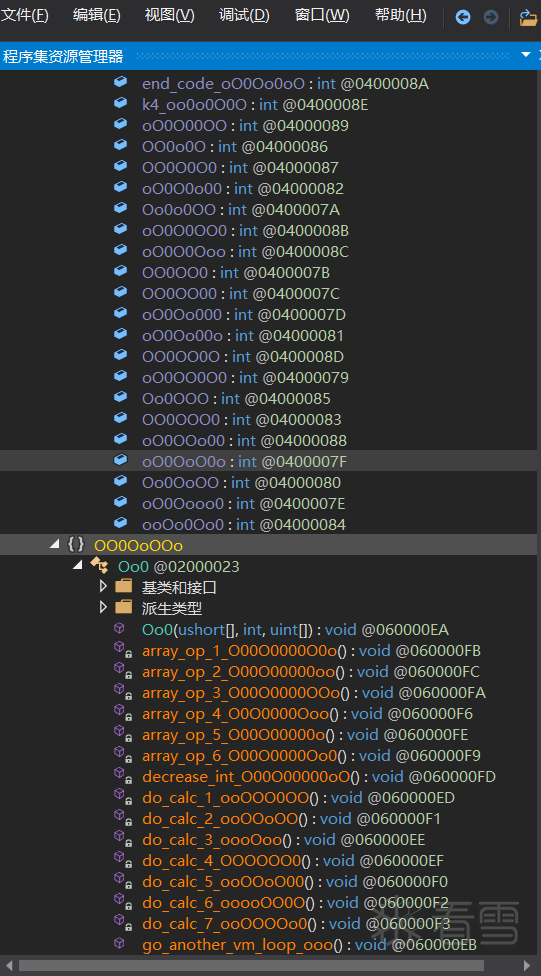Select field oO0O00OO @04000089

pyautogui.click(x=245, y=126)
